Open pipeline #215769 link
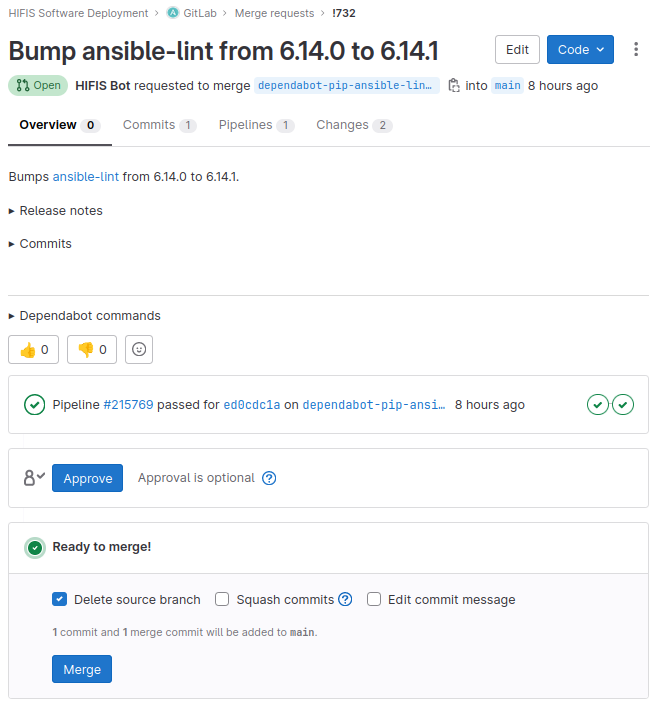 (x=128, y=405)
